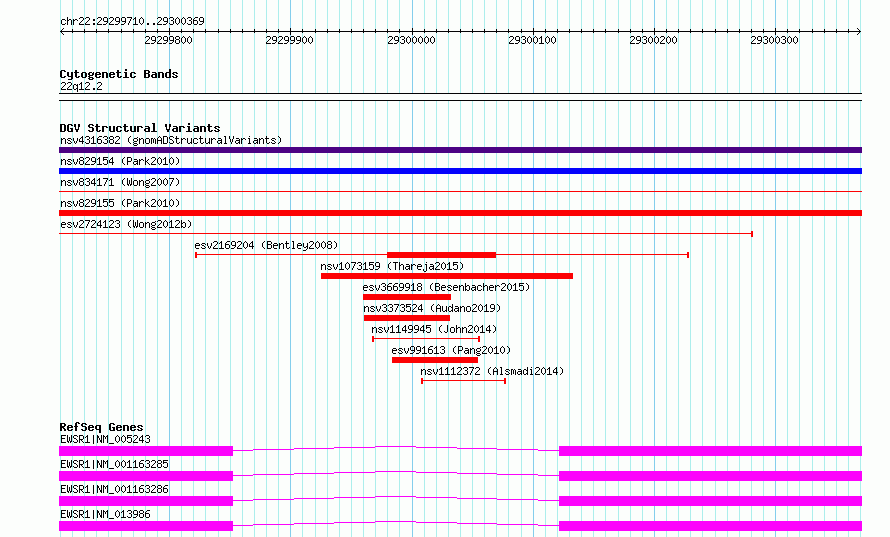
Task: Open variant label nsv1112372 (Alsmadi2014)
Action: 492,371
